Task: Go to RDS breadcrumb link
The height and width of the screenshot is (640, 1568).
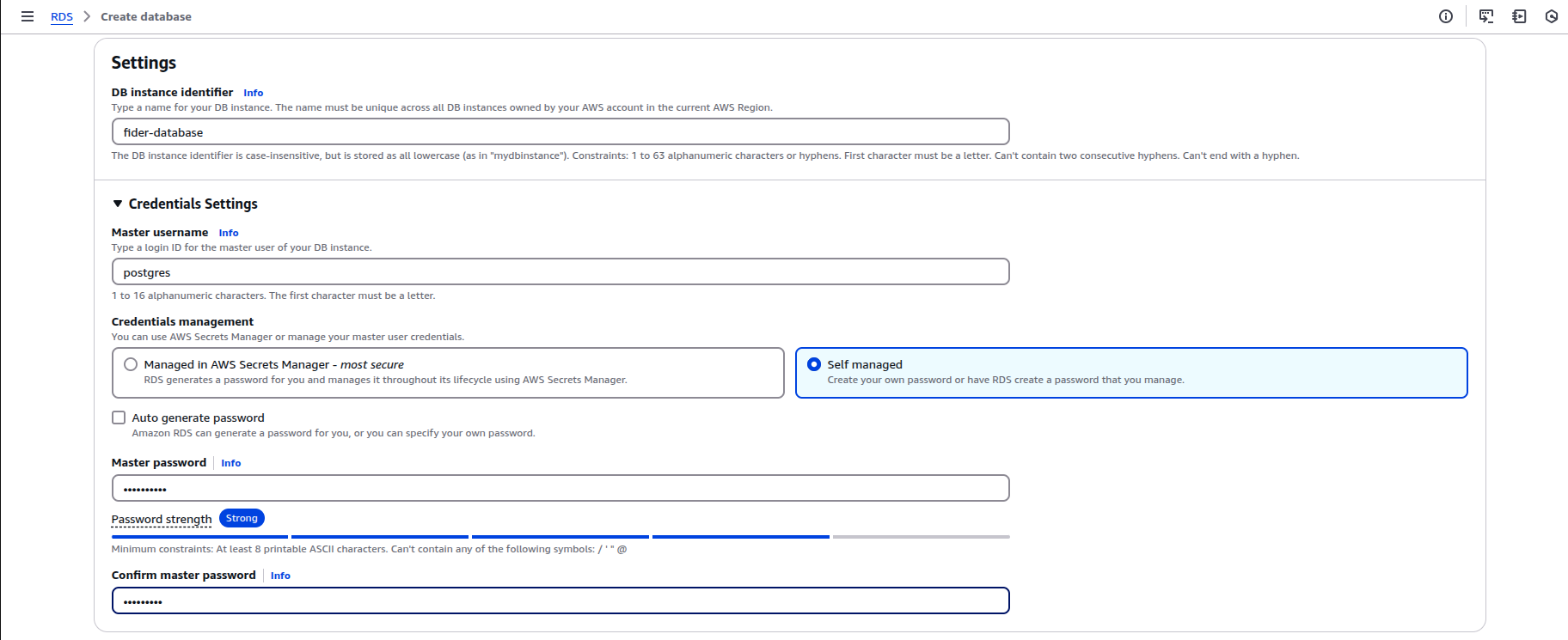Action: pyautogui.click(x=62, y=16)
